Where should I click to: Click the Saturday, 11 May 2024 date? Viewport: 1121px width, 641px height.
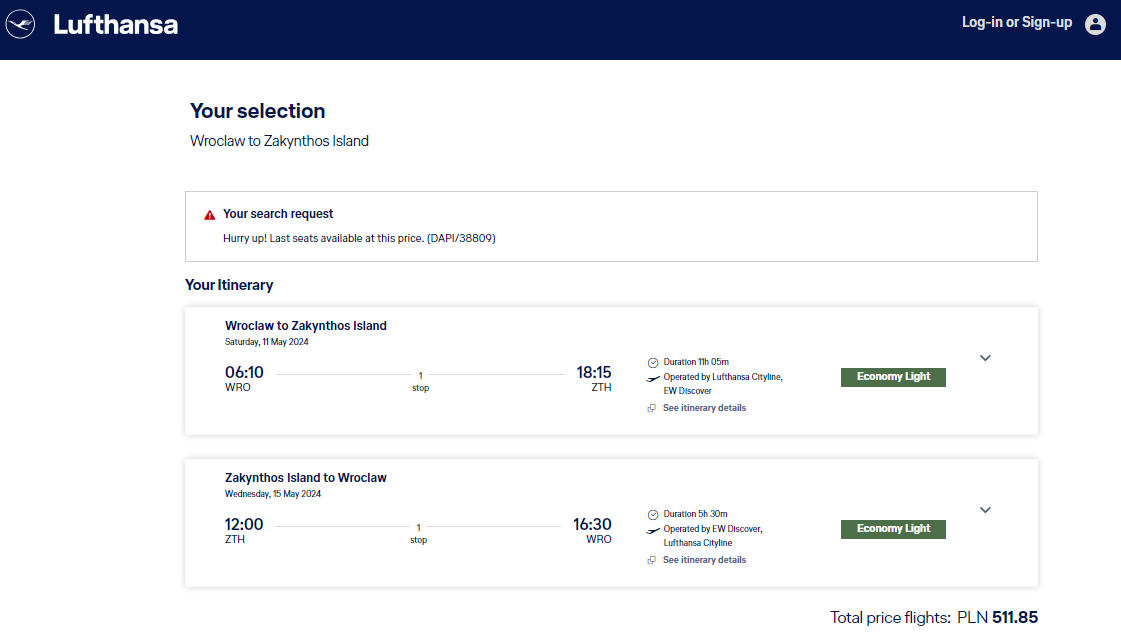click(x=267, y=342)
